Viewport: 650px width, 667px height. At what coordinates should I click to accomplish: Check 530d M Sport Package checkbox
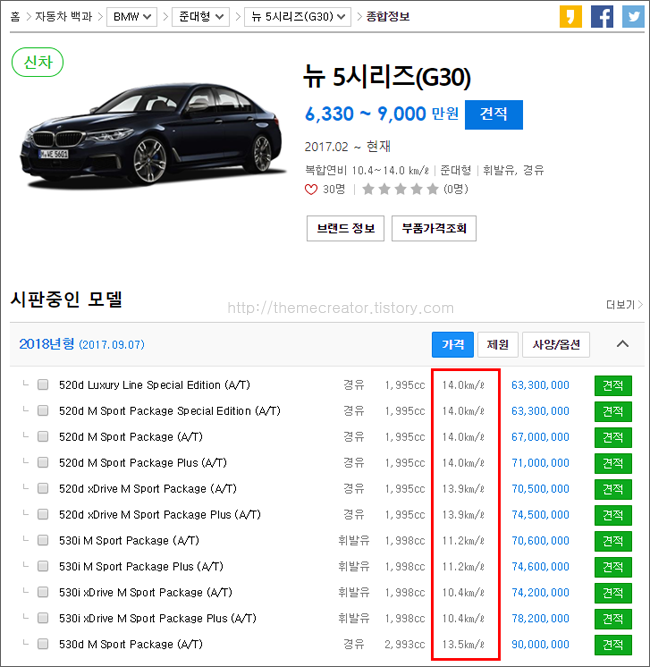coord(43,644)
